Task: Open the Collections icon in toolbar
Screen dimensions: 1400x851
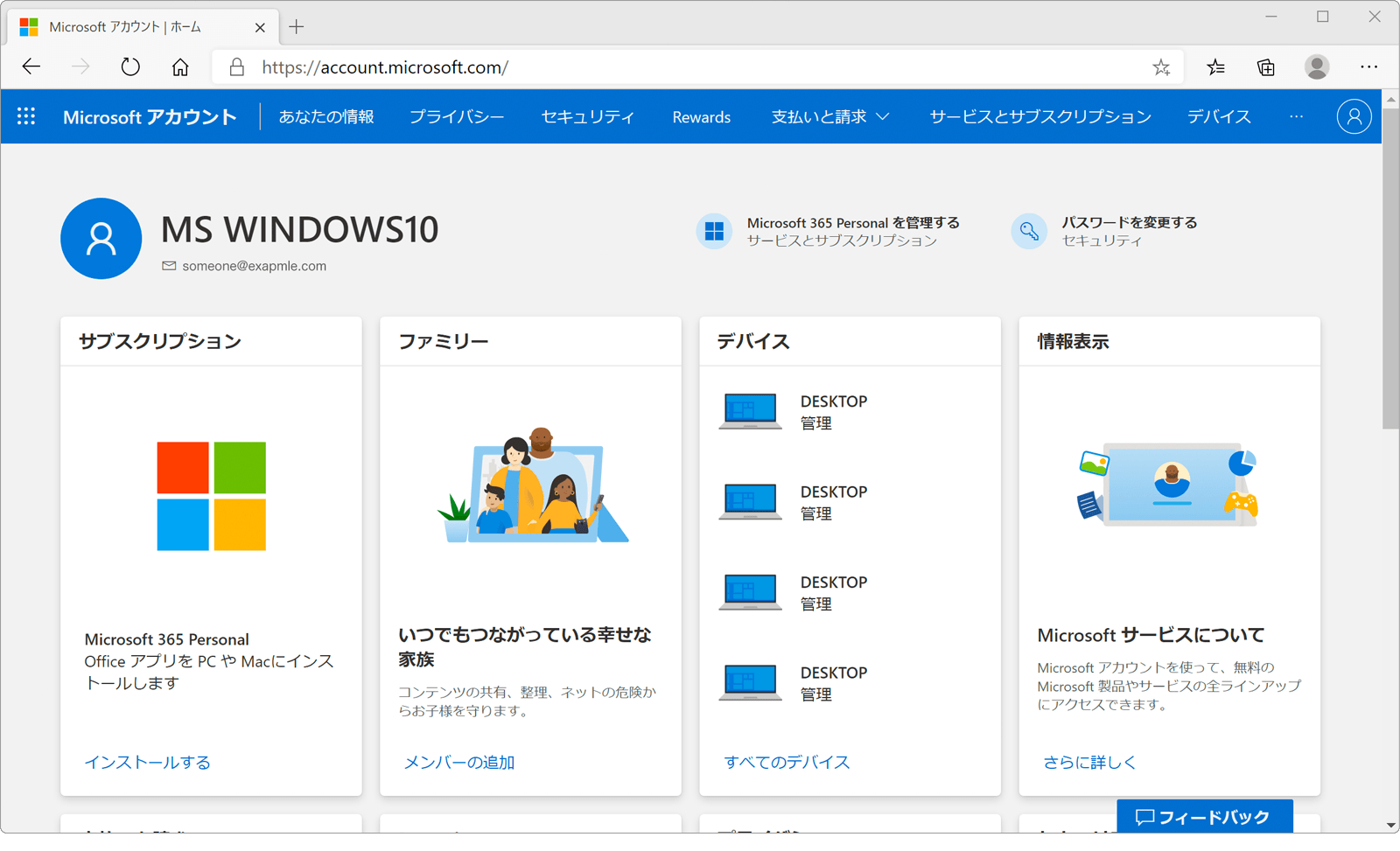Action: tap(1266, 67)
